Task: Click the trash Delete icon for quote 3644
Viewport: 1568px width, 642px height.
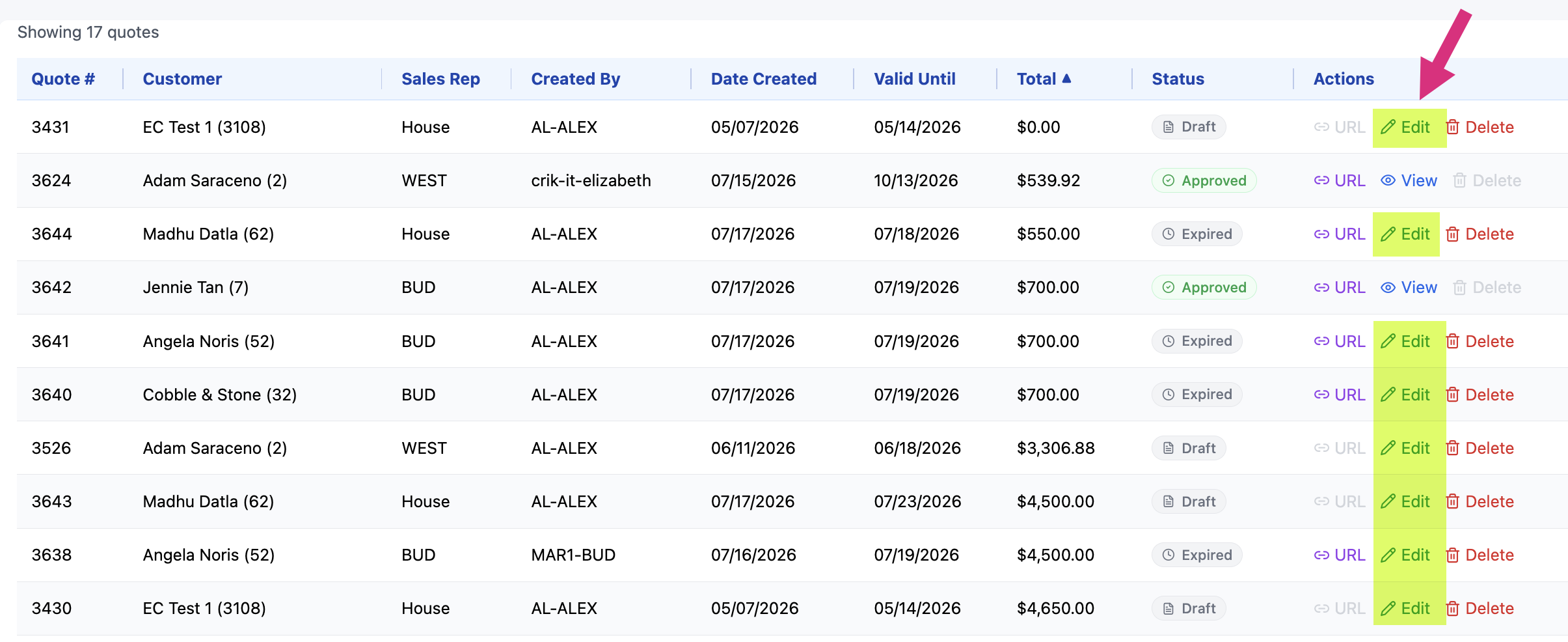Action: 1453,234
